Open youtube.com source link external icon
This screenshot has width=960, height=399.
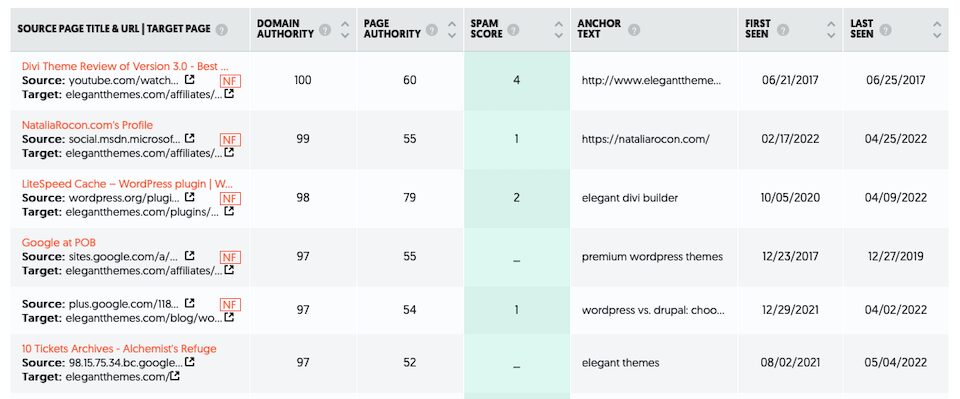tap(190, 80)
